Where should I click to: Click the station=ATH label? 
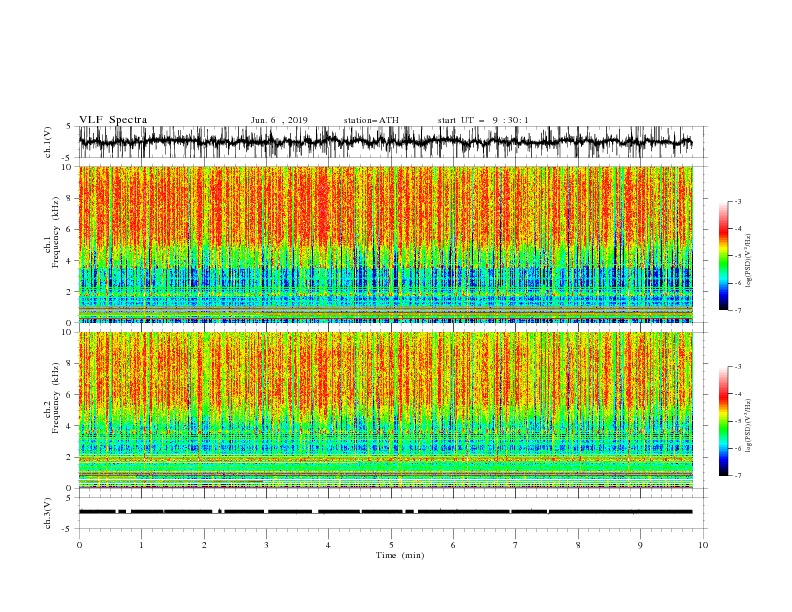(x=371, y=120)
